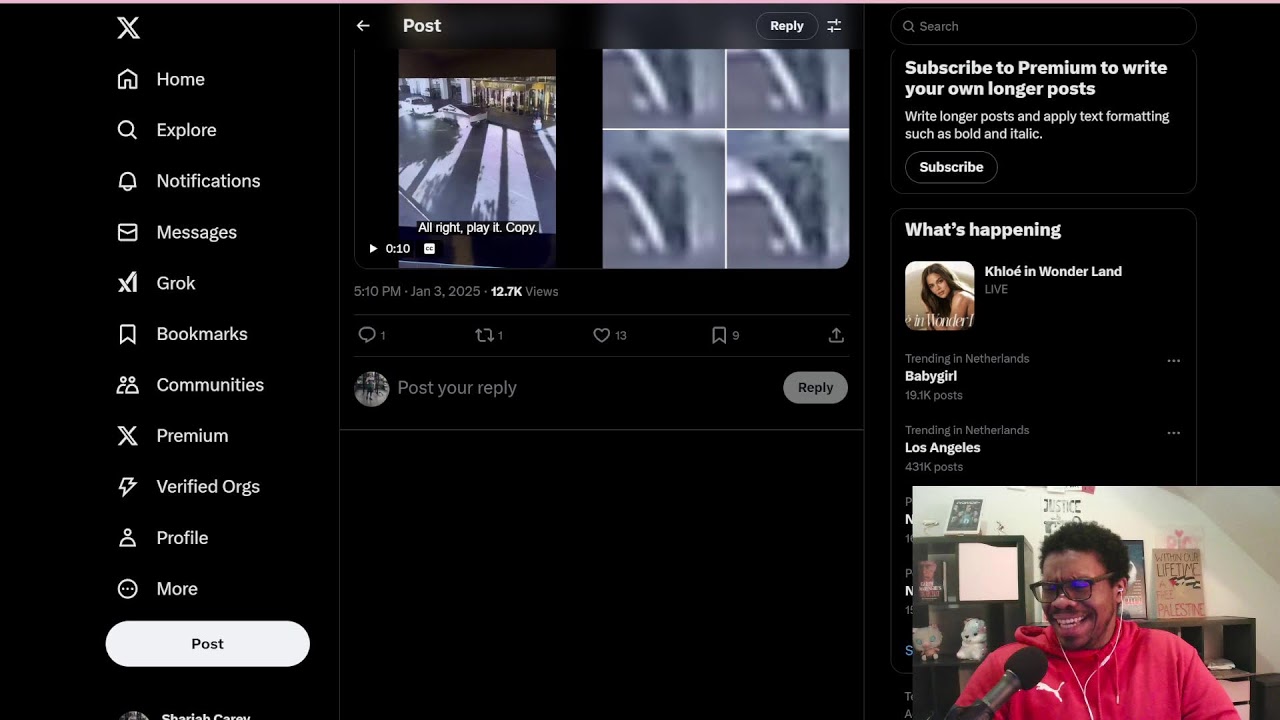Open Messages via the envelope icon
Screen dimensions: 1280x720
[128, 232]
